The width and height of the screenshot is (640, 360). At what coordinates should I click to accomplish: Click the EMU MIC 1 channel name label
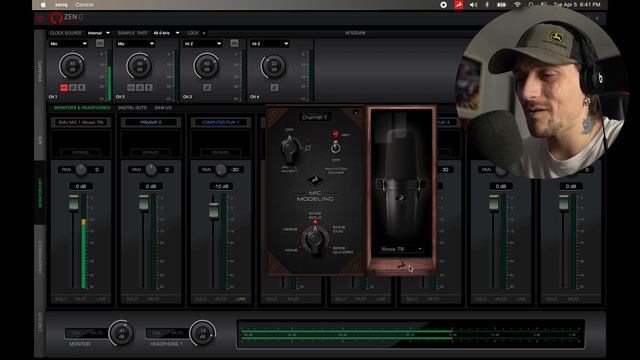click(81, 122)
